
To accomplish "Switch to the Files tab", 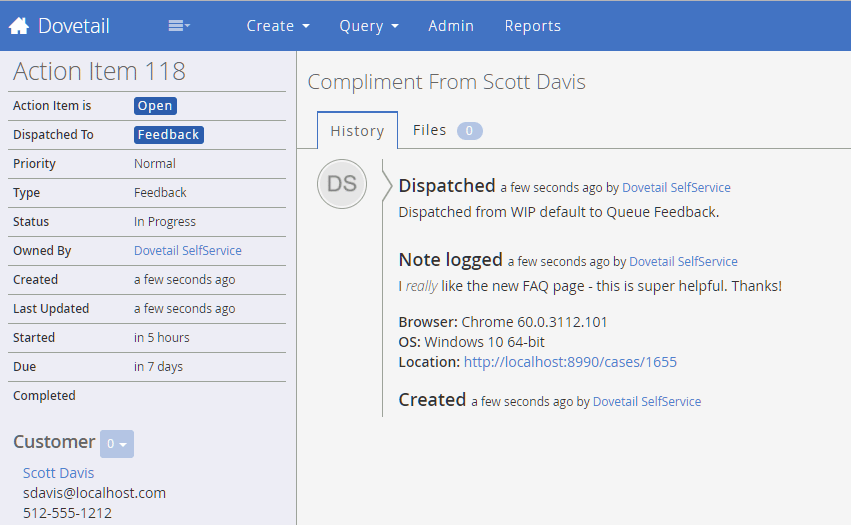I will [430, 131].
